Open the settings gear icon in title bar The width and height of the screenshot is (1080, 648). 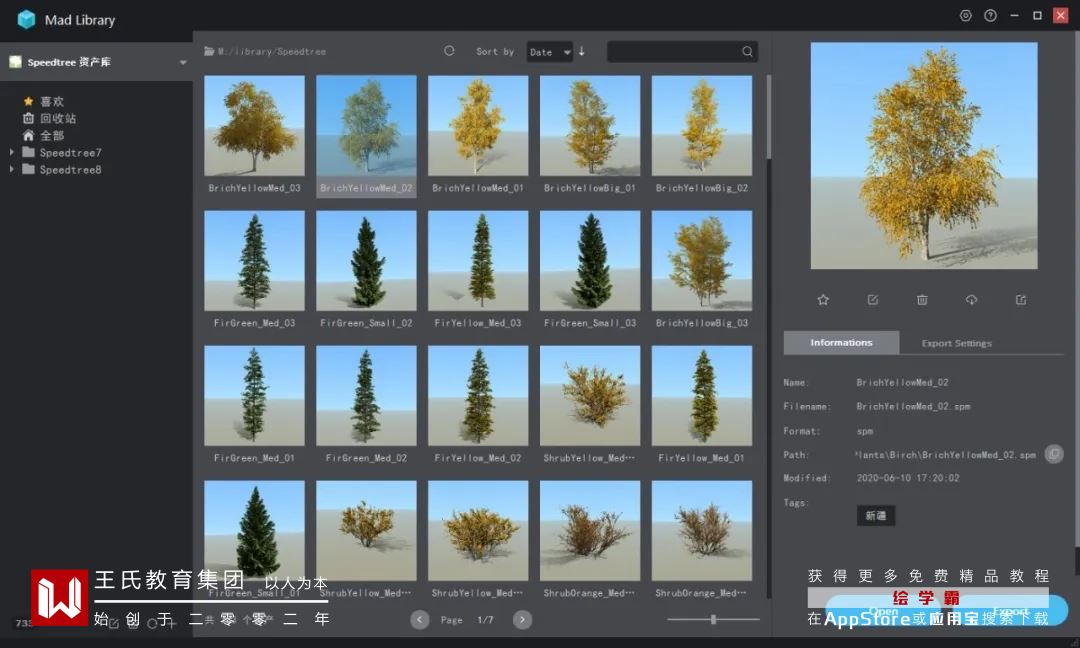click(966, 16)
